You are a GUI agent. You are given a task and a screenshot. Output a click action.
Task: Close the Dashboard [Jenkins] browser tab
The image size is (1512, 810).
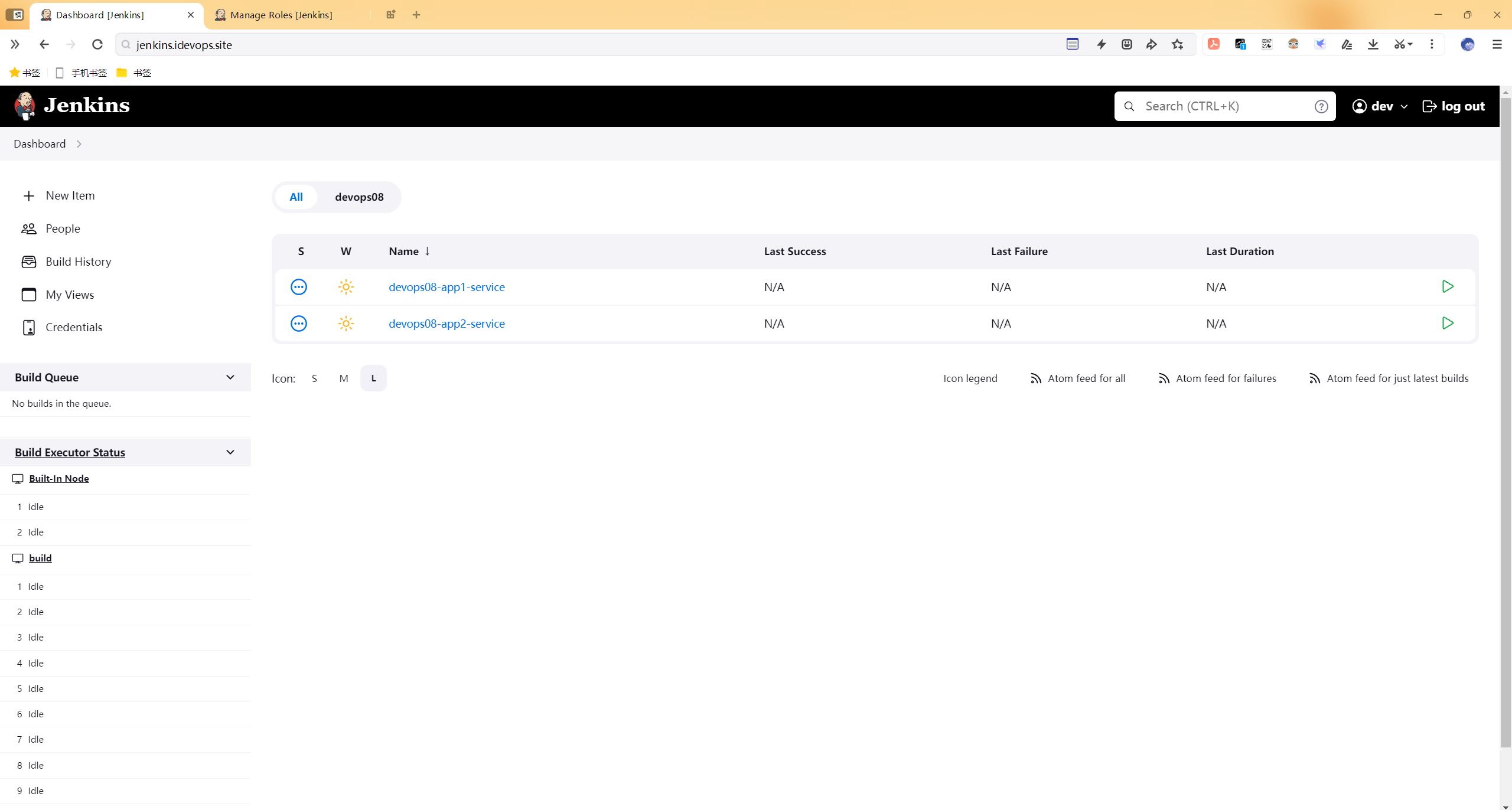[191, 15]
